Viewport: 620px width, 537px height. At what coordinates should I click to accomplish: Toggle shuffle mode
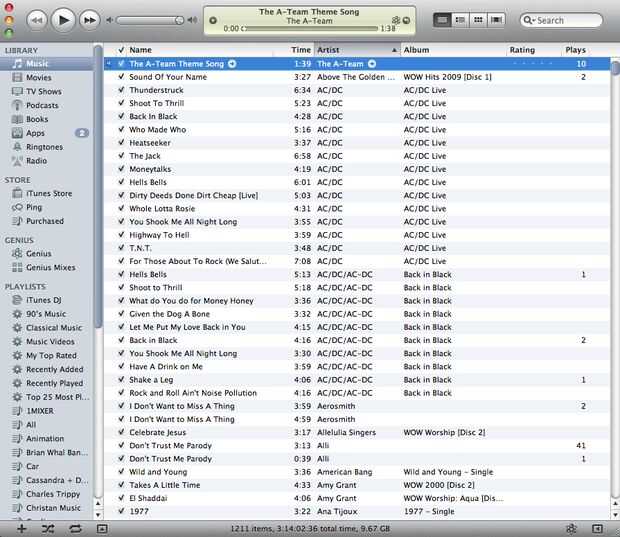(48, 529)
